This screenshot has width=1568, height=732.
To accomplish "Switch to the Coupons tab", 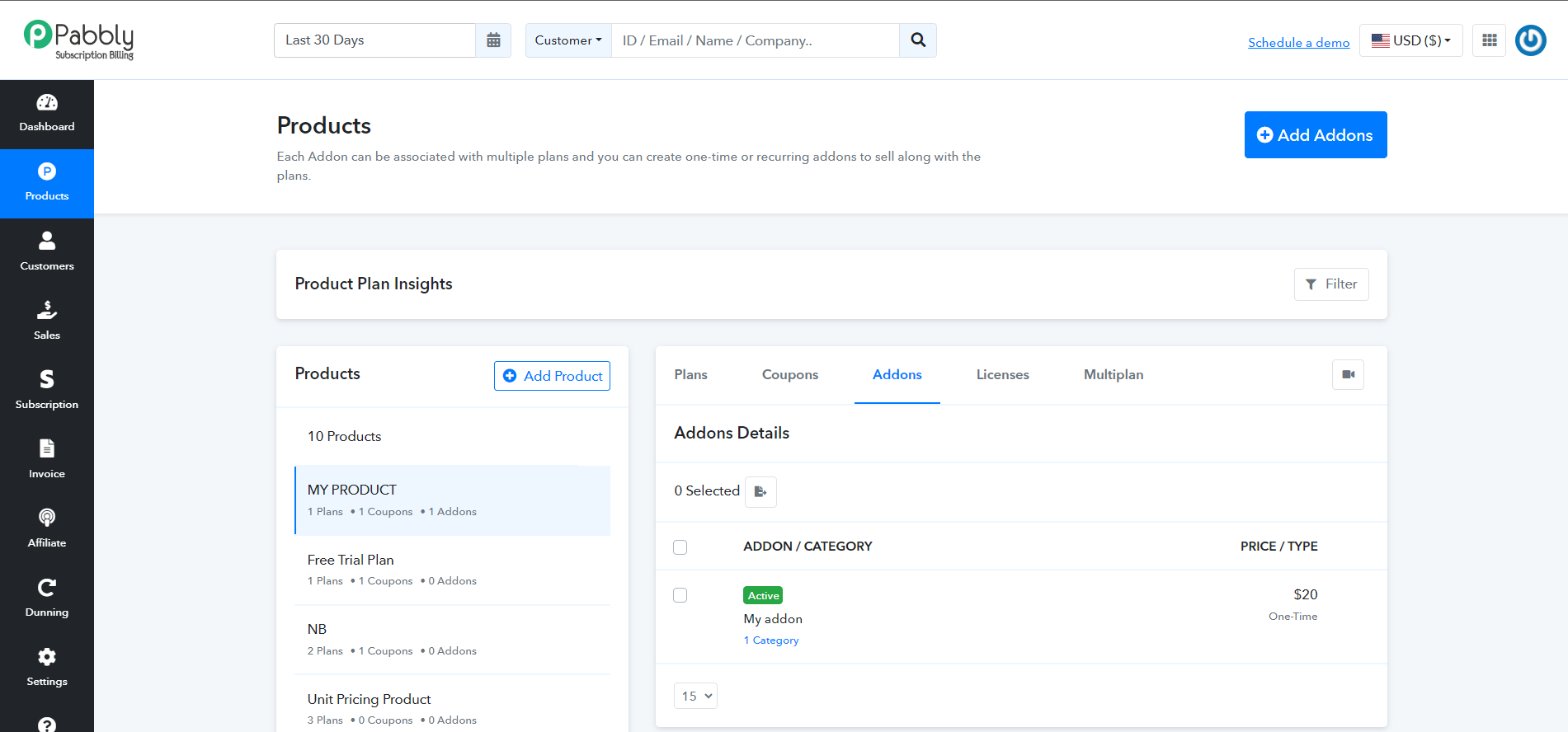I will [x=790, y=375].
